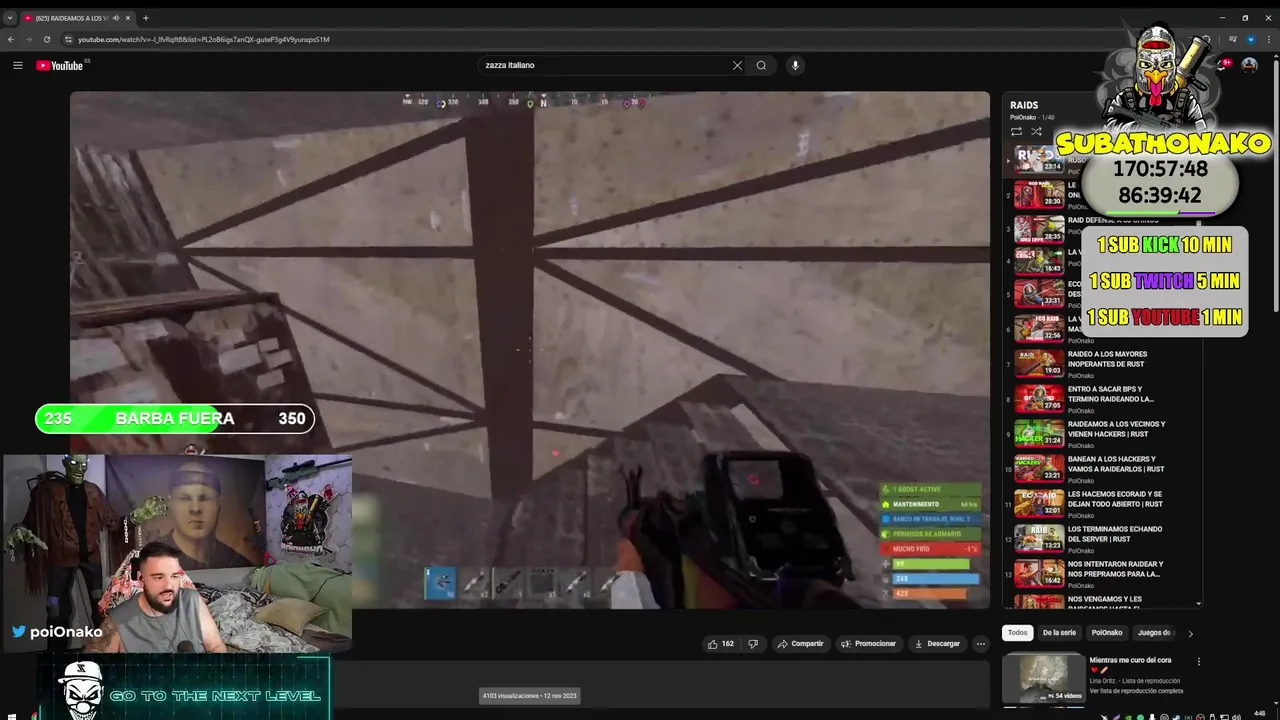Image resolution: width=1280 pixels, height=720 pixels.
Task: Open the RAIDS playlist title
Action: coord(1024,105)
